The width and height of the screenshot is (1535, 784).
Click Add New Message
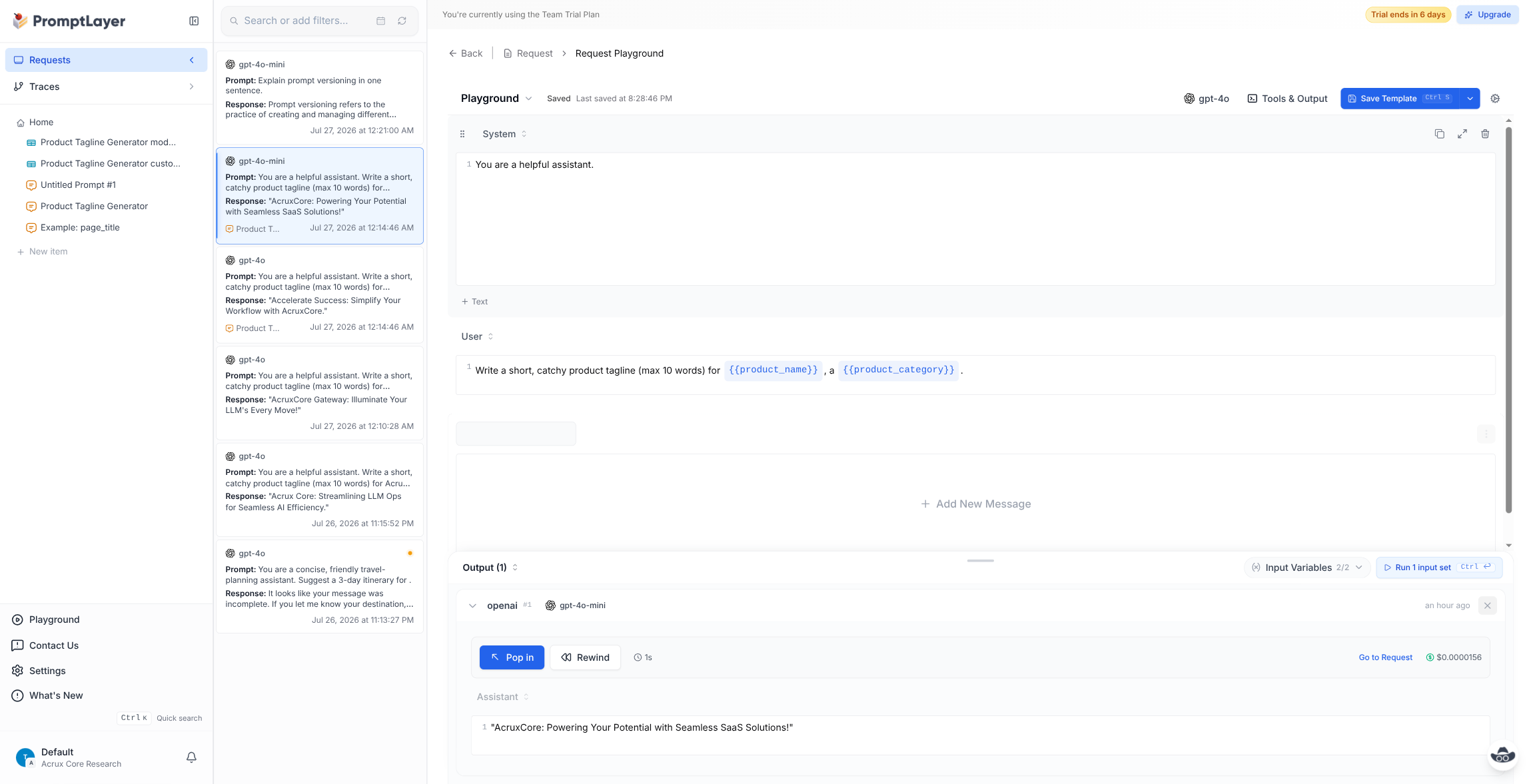976,504
